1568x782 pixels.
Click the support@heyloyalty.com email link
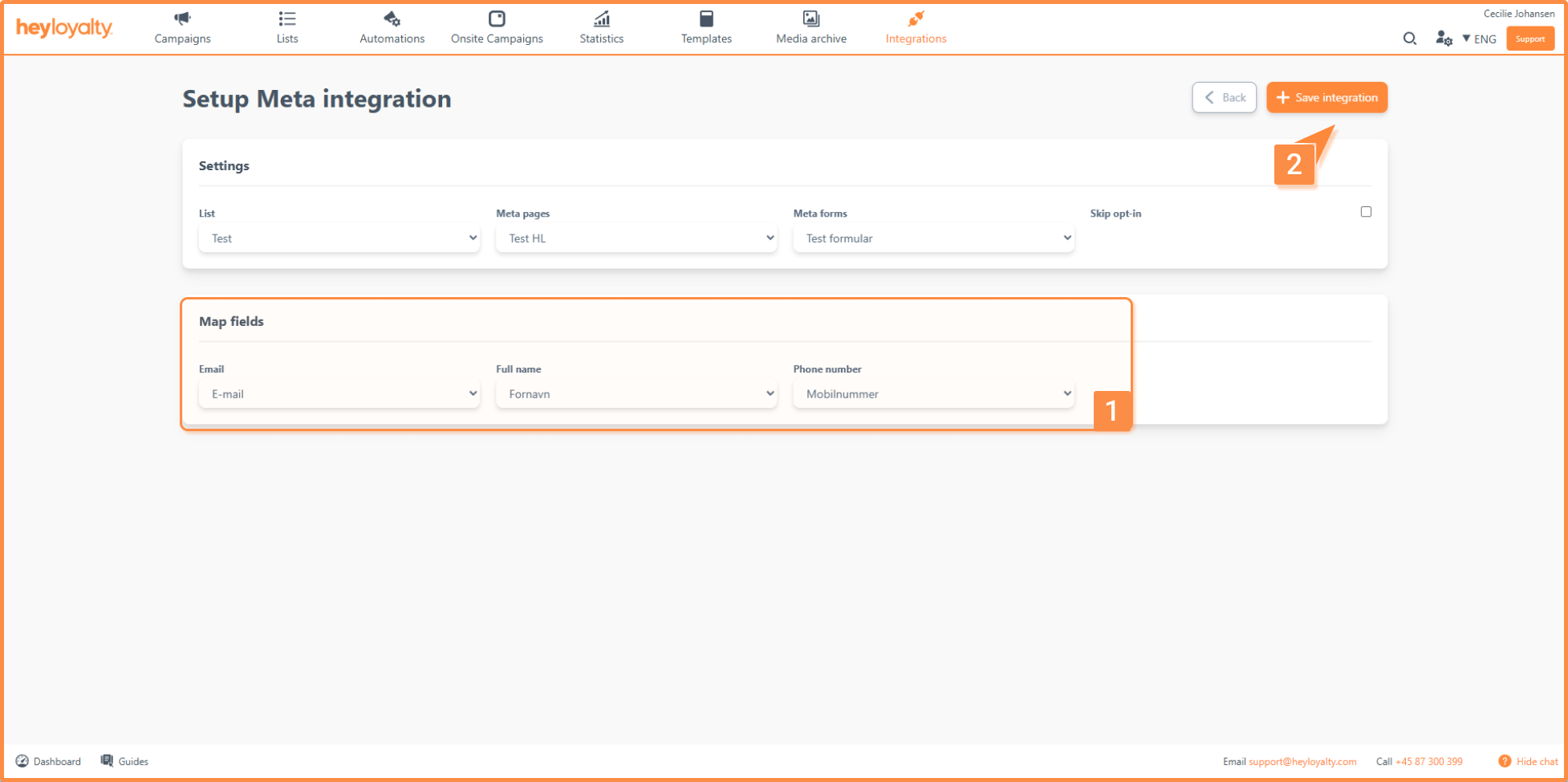click(1302, 762)
